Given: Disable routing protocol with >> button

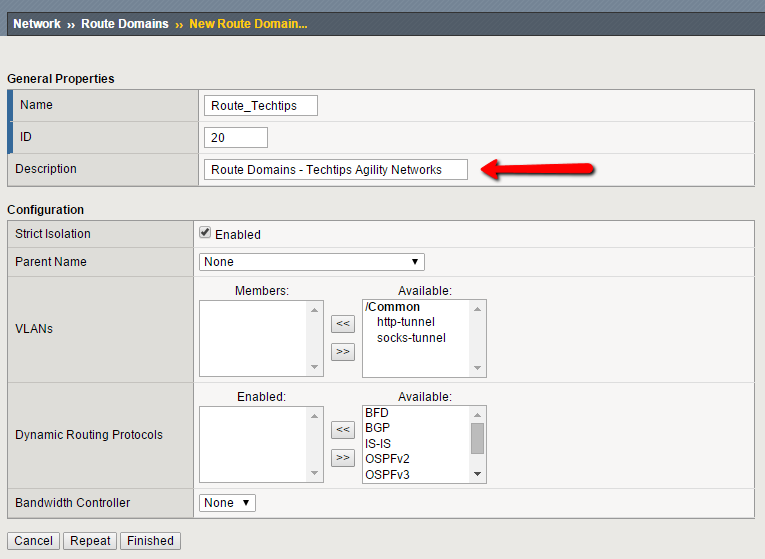Looking at the screenshot, I should [x=343, y=457].
